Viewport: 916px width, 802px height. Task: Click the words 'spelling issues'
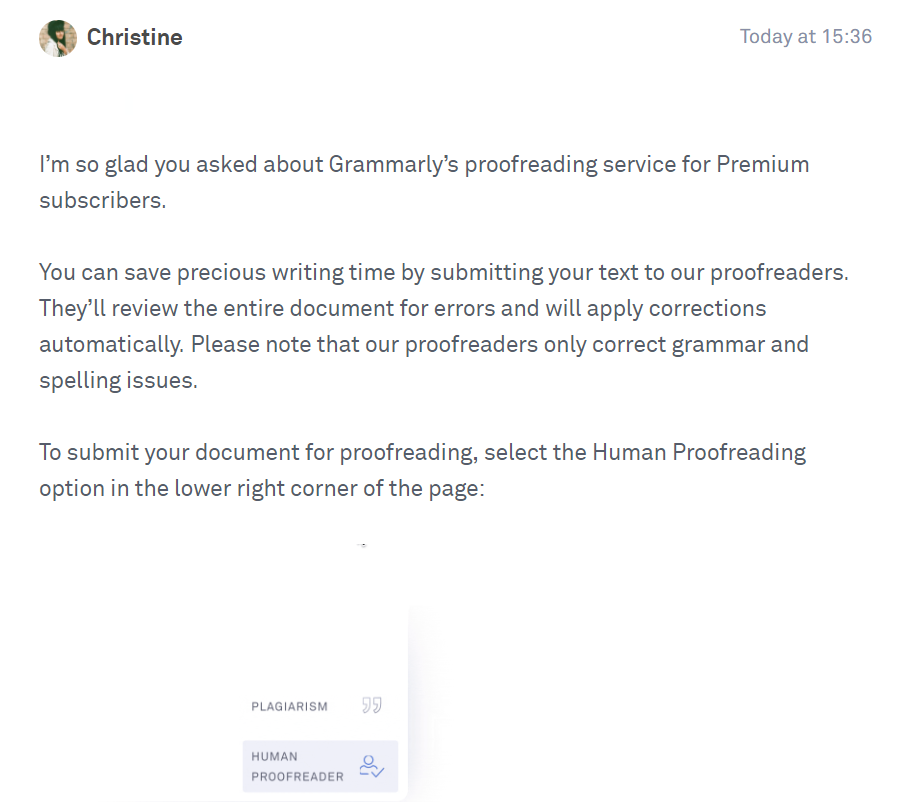tap(118, 381)
